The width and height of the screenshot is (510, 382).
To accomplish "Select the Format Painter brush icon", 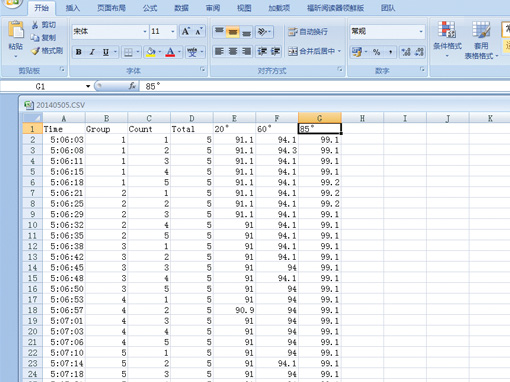I will (x=36, y=51).
